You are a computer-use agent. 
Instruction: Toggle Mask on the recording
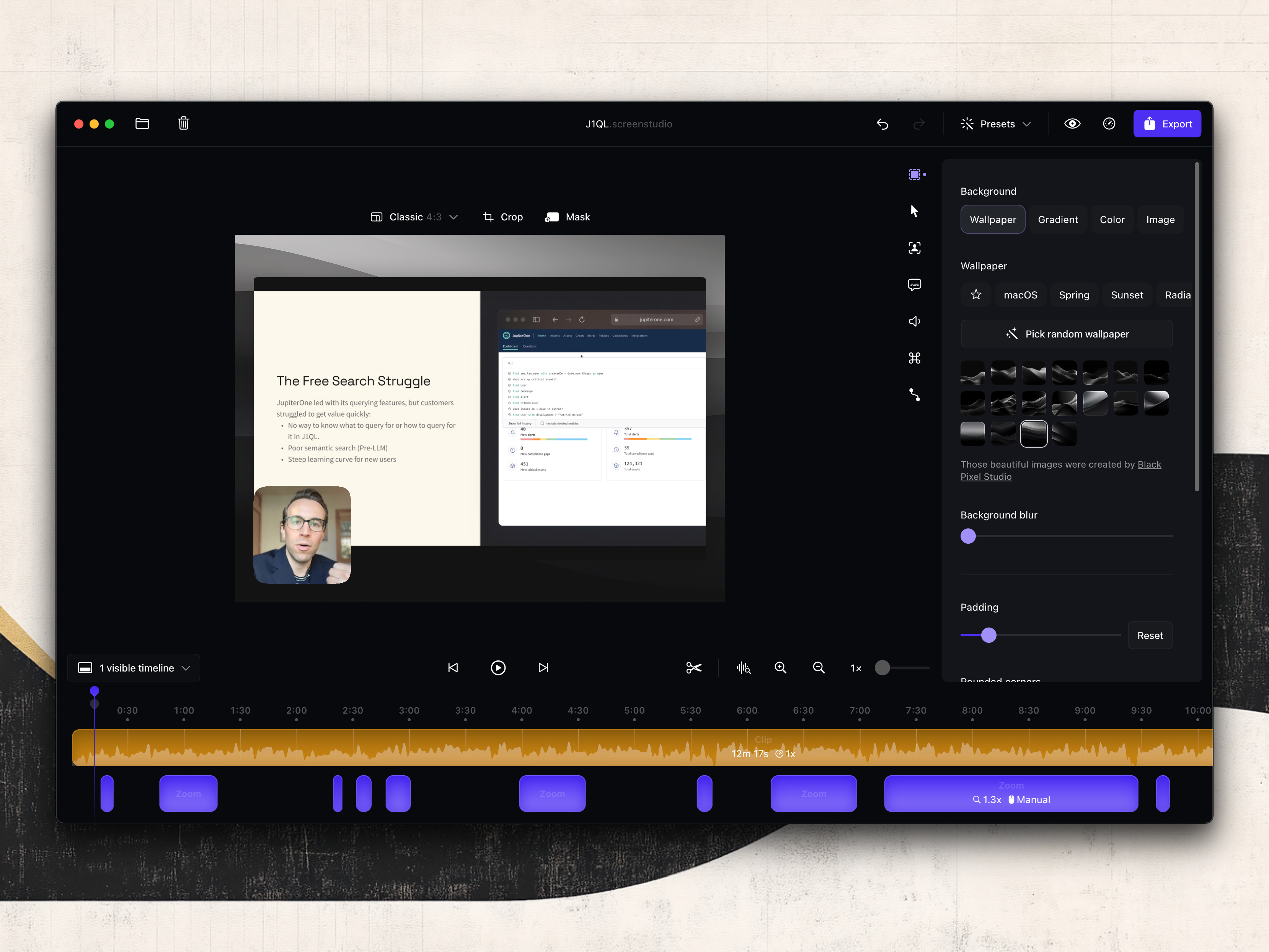568,217
